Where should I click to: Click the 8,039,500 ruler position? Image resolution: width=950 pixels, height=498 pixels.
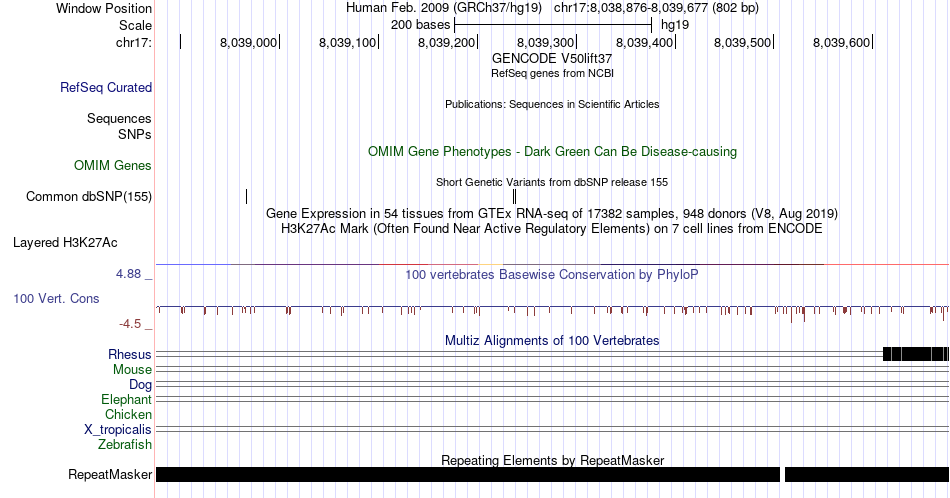pyautogui.click(x=743, y=42)
